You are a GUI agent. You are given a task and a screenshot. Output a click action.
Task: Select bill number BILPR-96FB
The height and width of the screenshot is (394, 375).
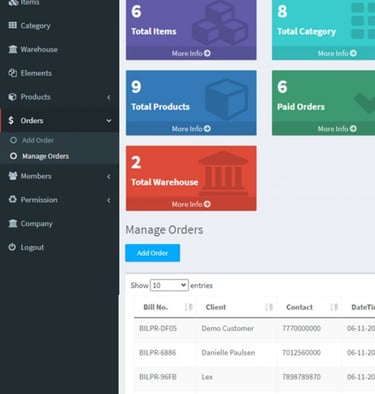pyautogui.click(x=158, y=377)
